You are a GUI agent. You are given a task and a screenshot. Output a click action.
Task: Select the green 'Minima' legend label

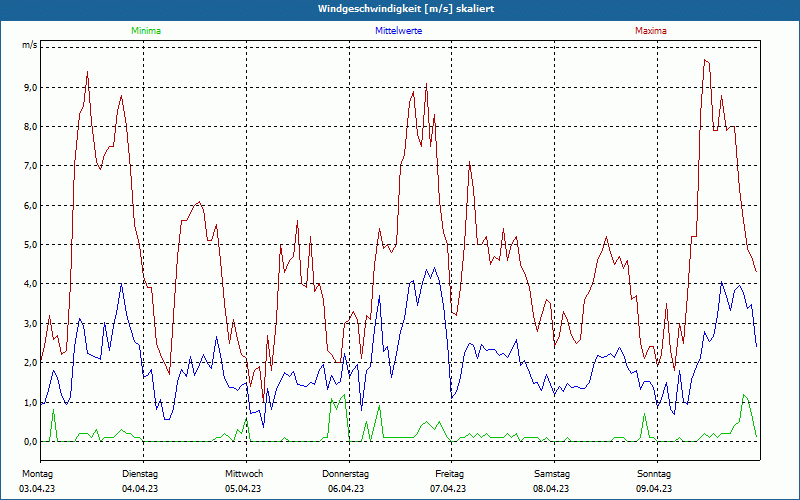(146, 31)
